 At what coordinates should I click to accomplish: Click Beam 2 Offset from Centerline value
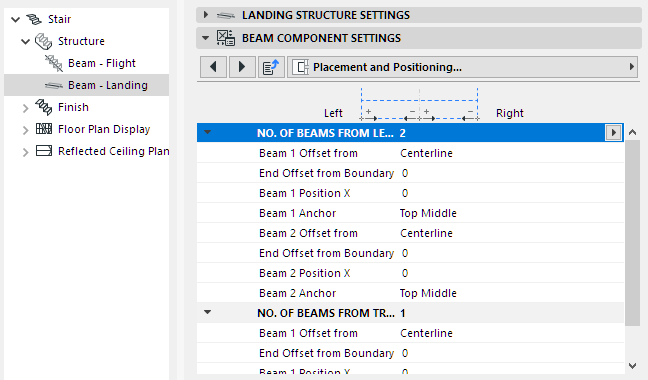pos(426,233)
